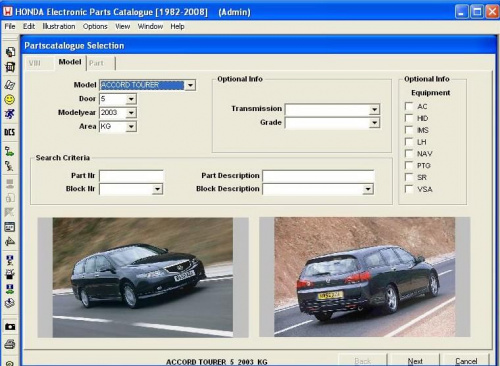Click the greyed-out Back button
The image size is (500, 366).
363,361
